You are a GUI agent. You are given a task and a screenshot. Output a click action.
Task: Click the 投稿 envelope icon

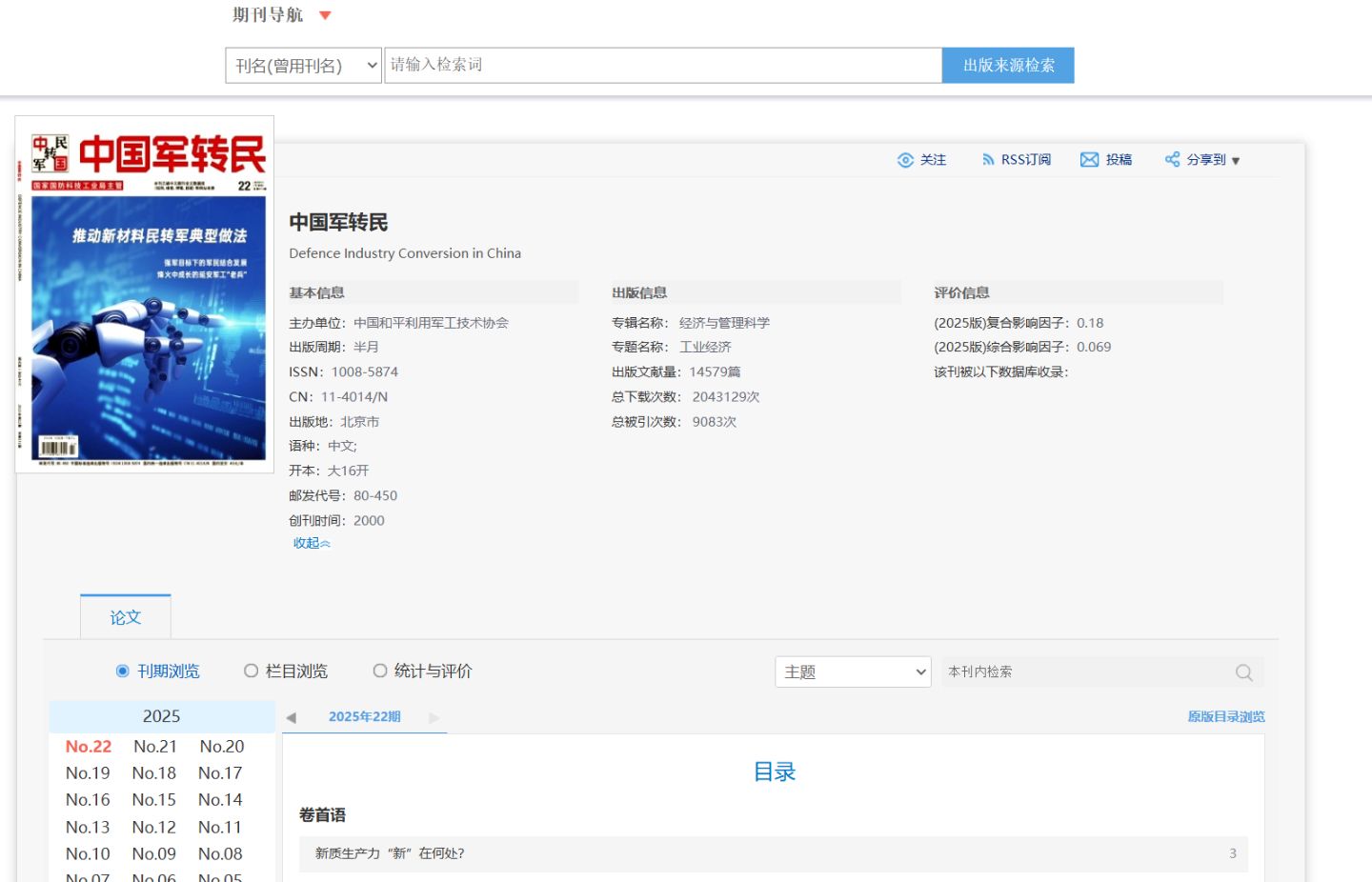pyautogui.click(x=1089, y=160)
